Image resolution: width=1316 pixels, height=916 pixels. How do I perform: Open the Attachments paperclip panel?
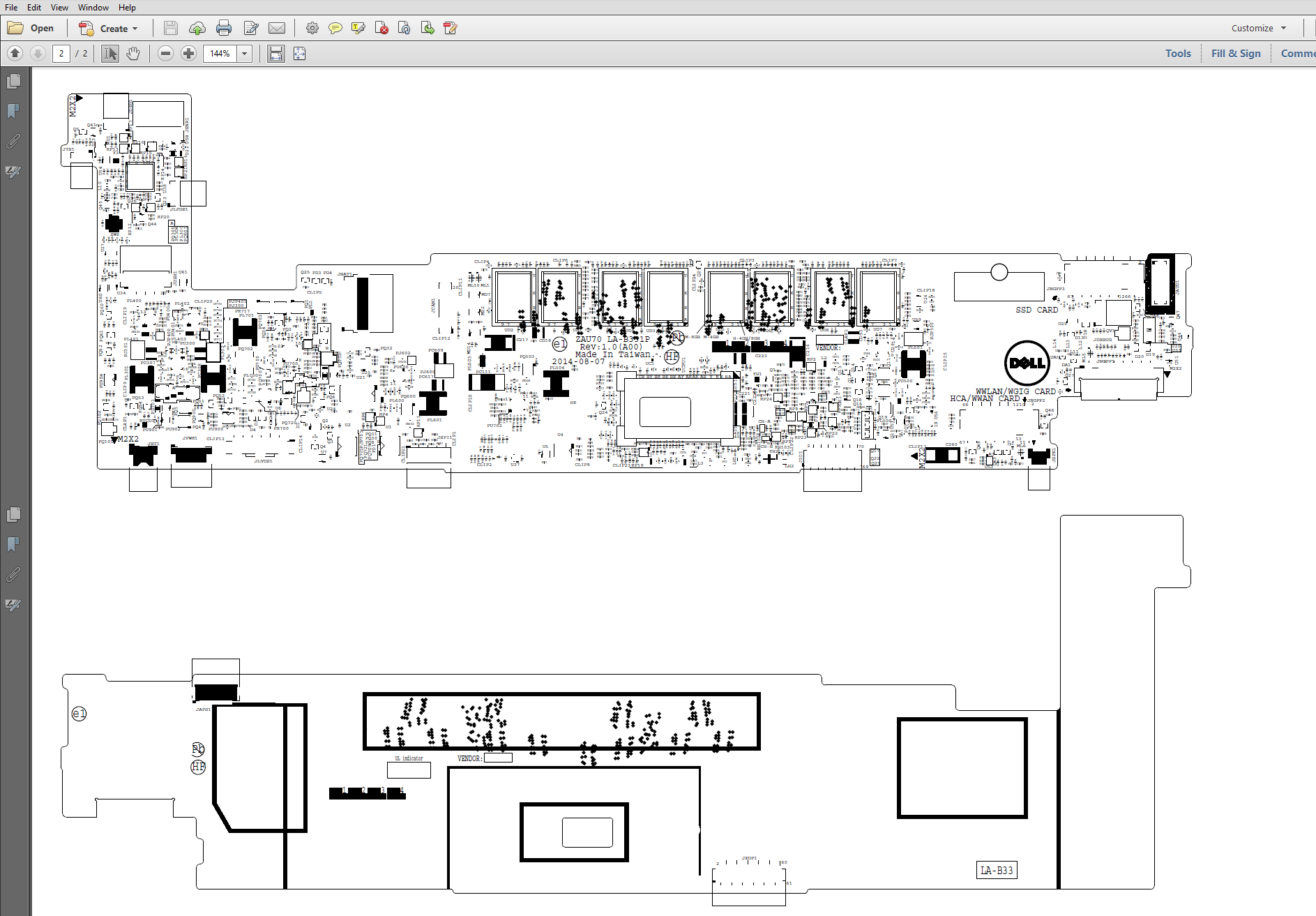pos(13,142)
